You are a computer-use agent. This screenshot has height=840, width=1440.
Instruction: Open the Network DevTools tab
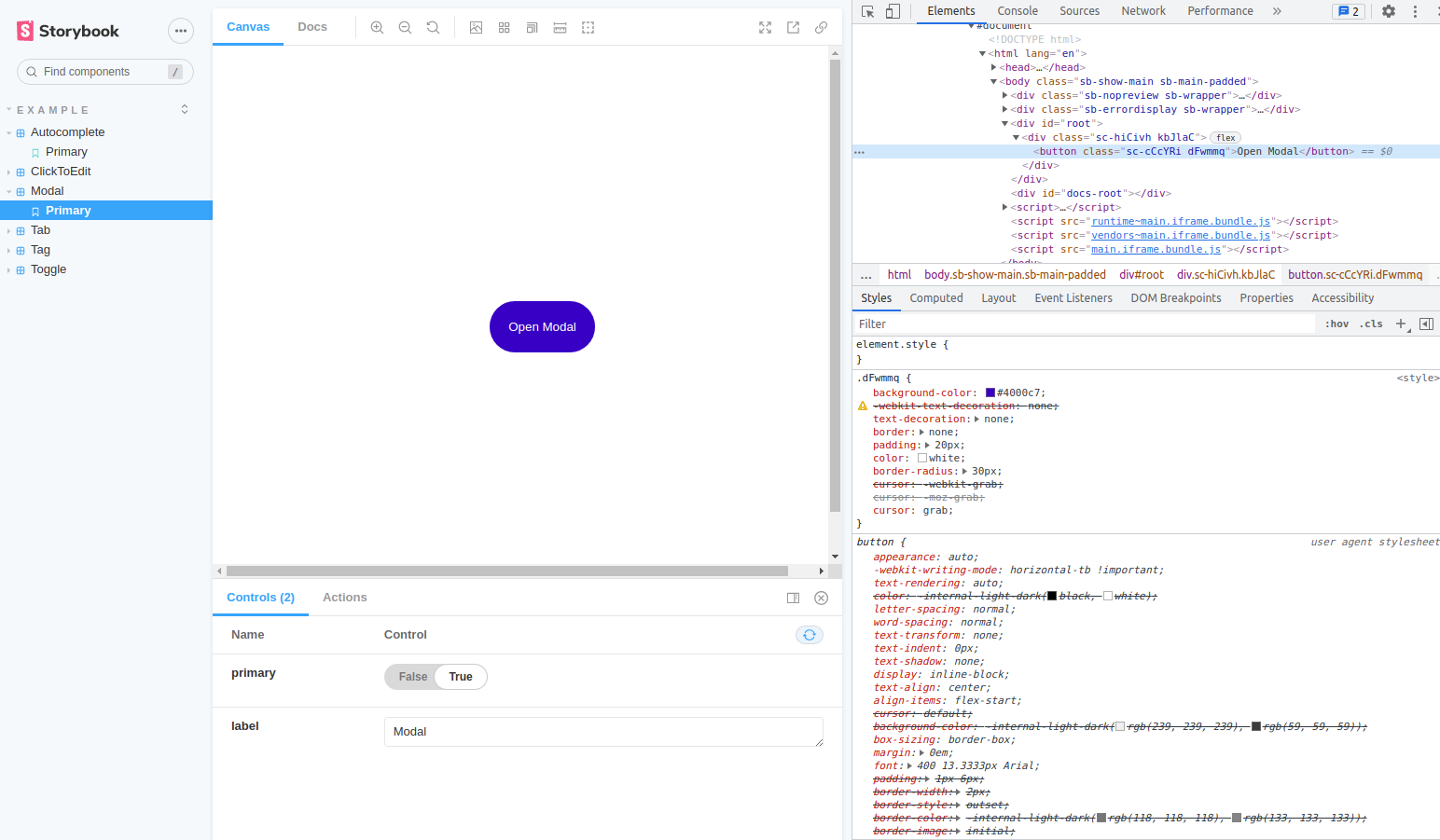(1143, 11)
